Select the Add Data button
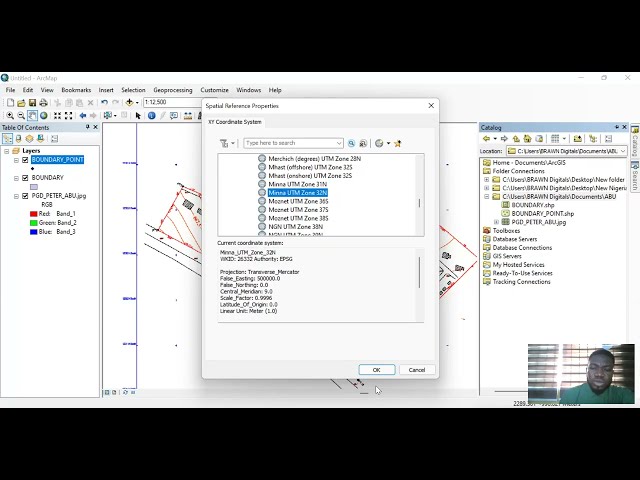Image resolution: width=640 pixels, height=480 pixels. click(x=129, y=102)
